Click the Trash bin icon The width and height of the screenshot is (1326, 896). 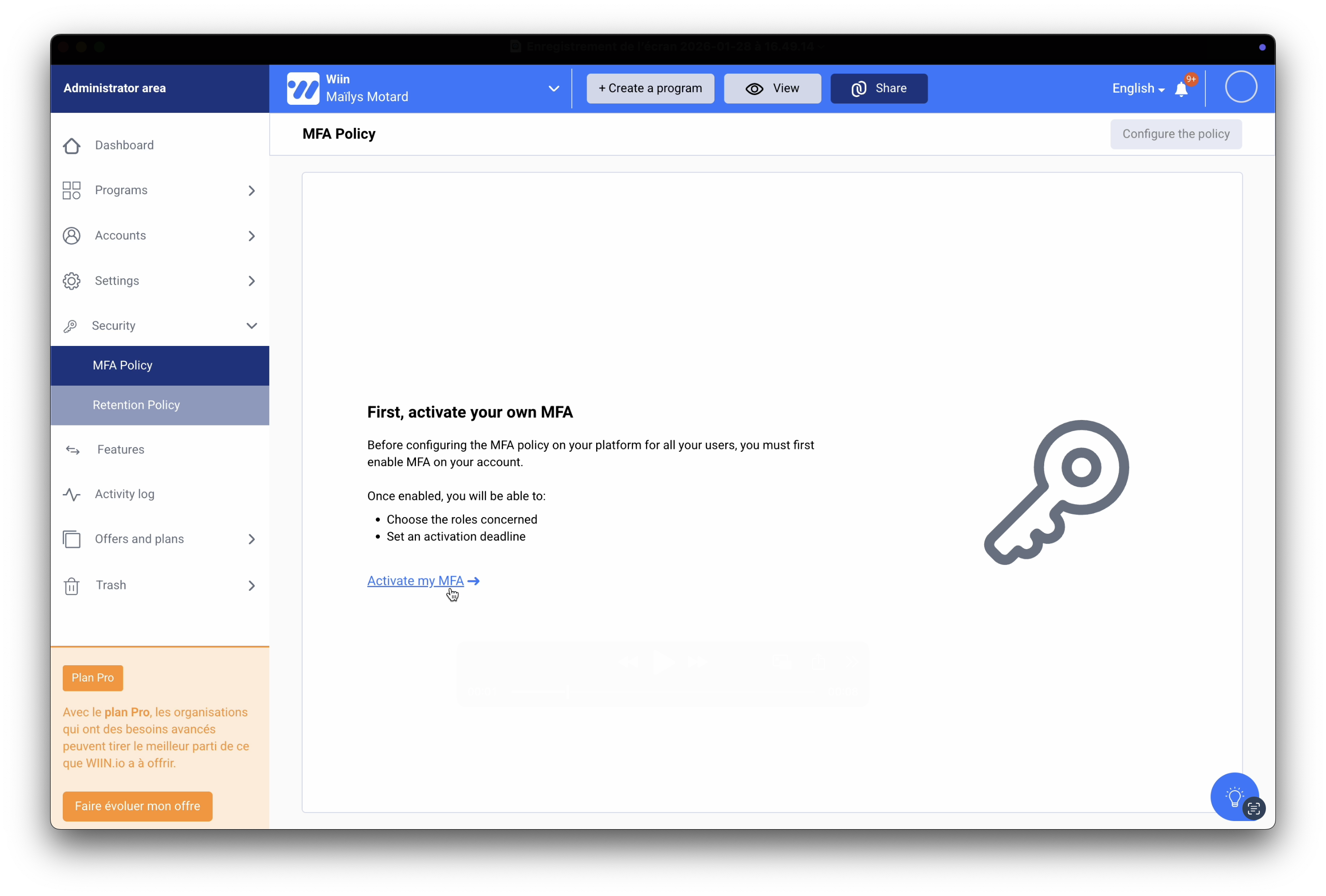coord(72,586)
